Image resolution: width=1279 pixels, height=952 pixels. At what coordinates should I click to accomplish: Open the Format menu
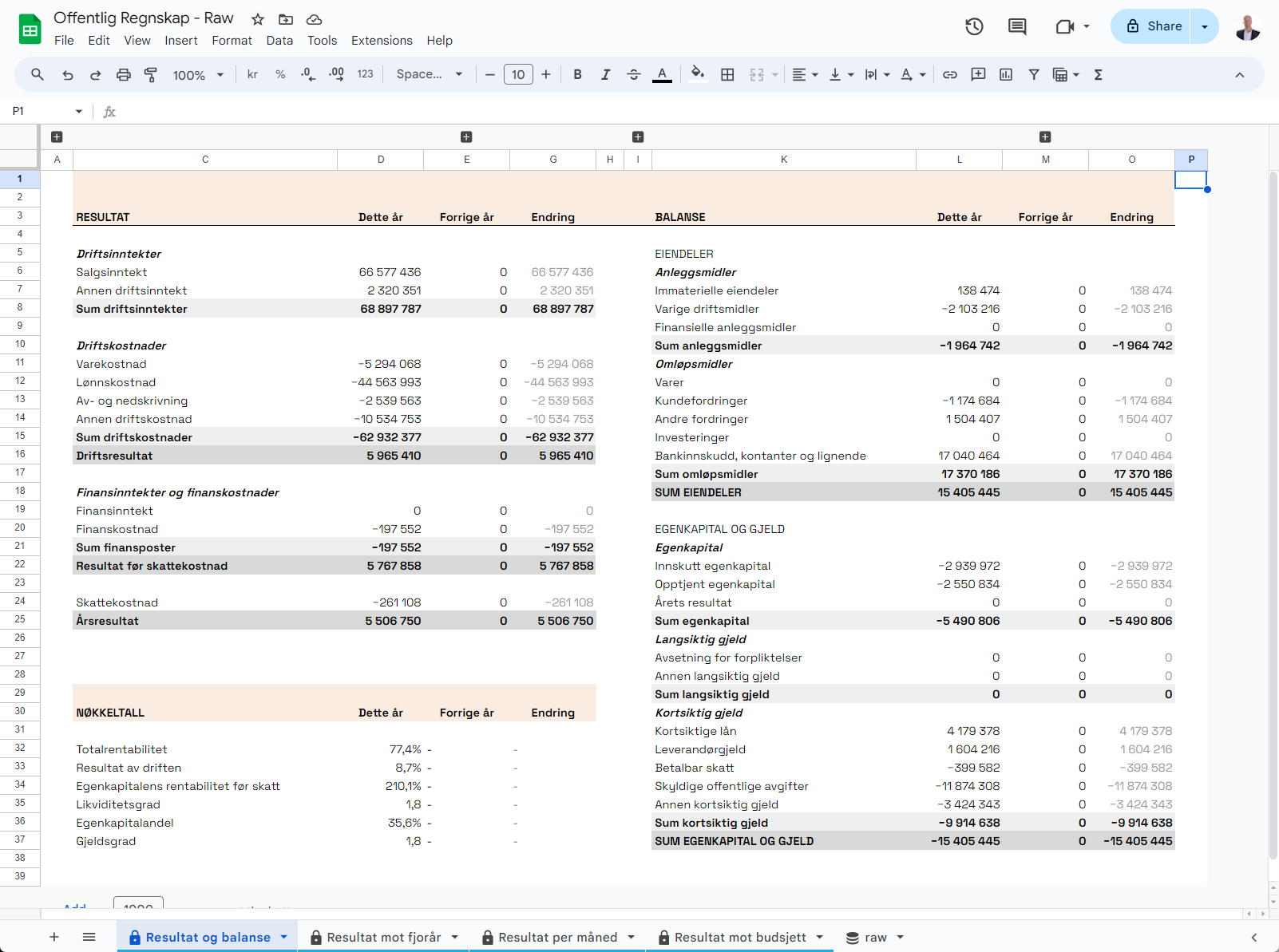[x=232, y=41]
